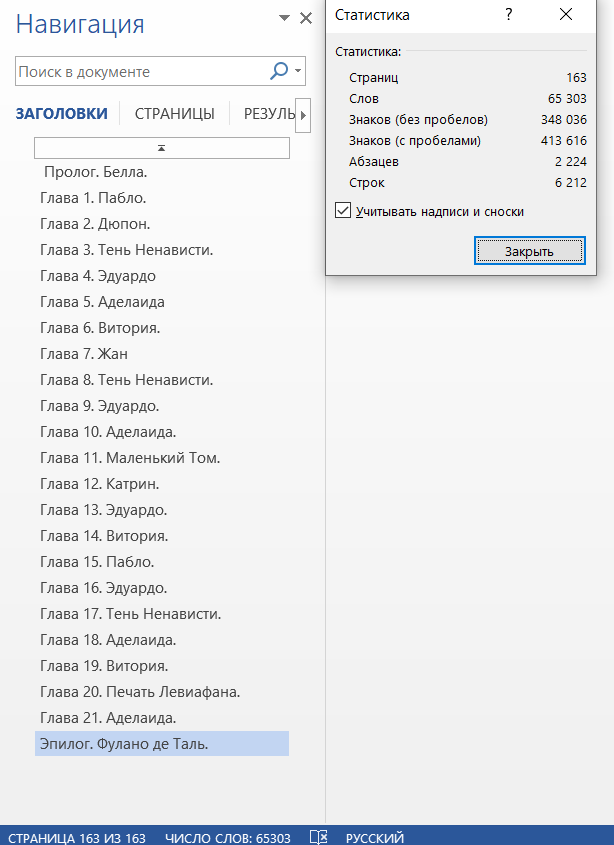The width and height of the screenshot is (614, 845).
Task: Click the Help question mark in Статистика dialog
Action: 508,15
